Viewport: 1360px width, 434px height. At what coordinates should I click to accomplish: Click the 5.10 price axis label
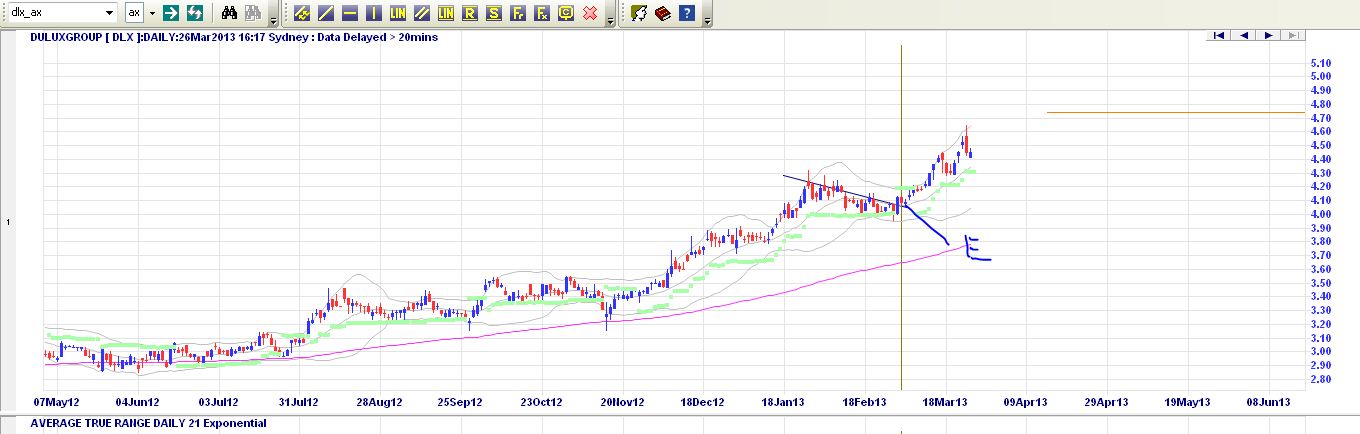pyautogui.click(x=1320, y=63)
